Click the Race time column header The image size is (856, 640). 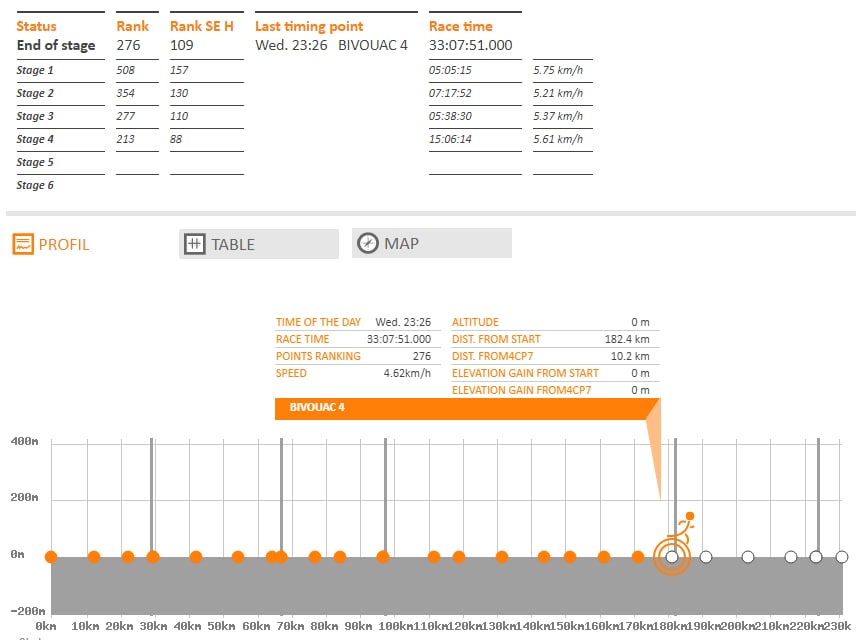461,26
